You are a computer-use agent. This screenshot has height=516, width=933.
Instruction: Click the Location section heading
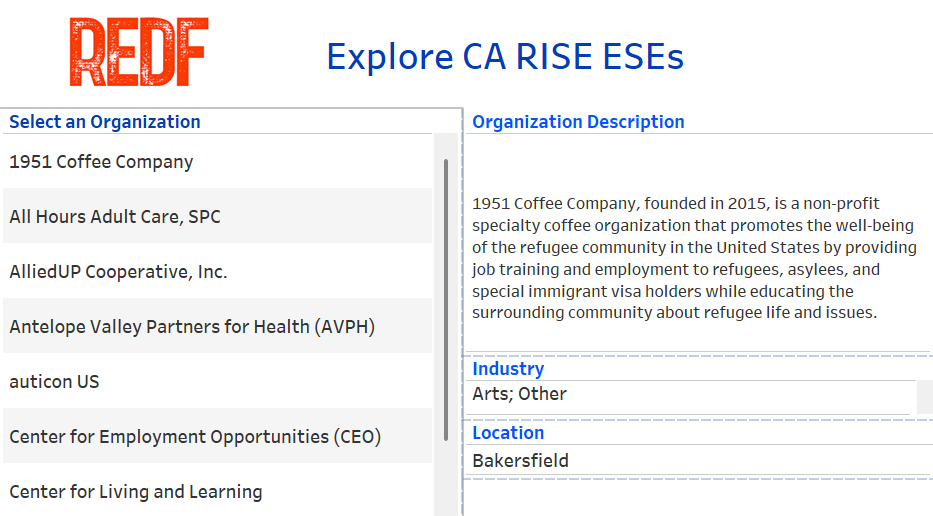click(508, 433)
